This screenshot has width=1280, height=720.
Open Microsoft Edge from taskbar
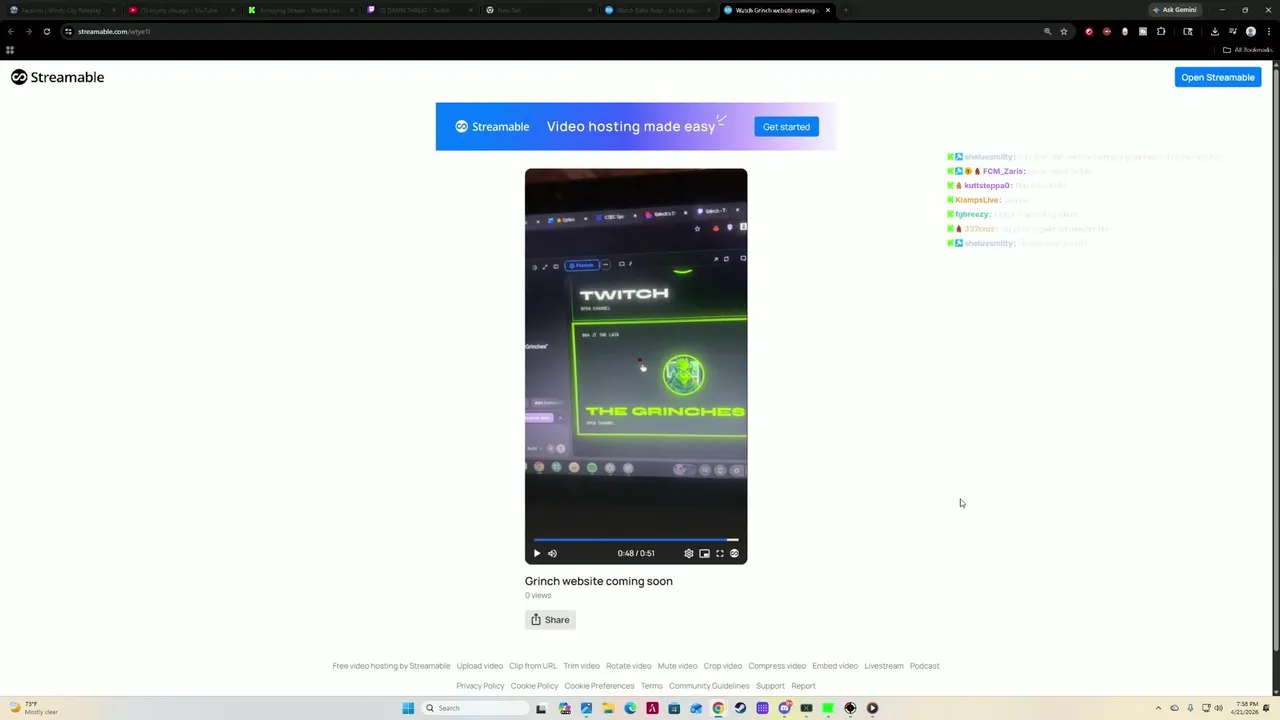point(630,708)
